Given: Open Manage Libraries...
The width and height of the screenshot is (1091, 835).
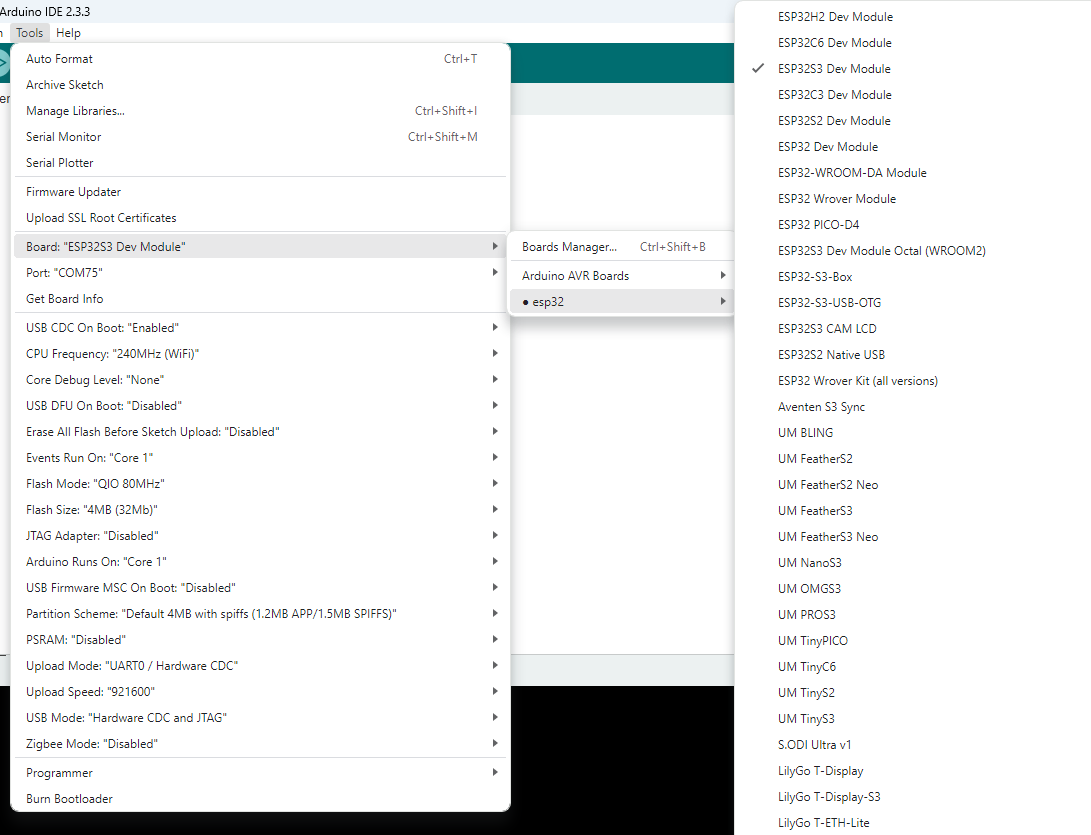Looking at the screenshot, I should click(75, 111).
